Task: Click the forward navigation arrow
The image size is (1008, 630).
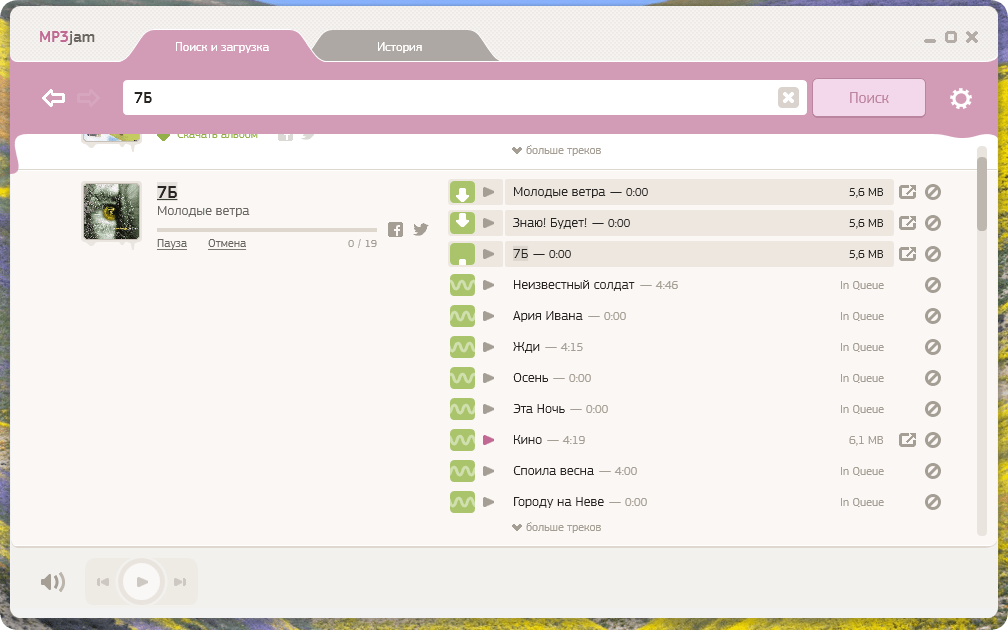Action: 88,98
